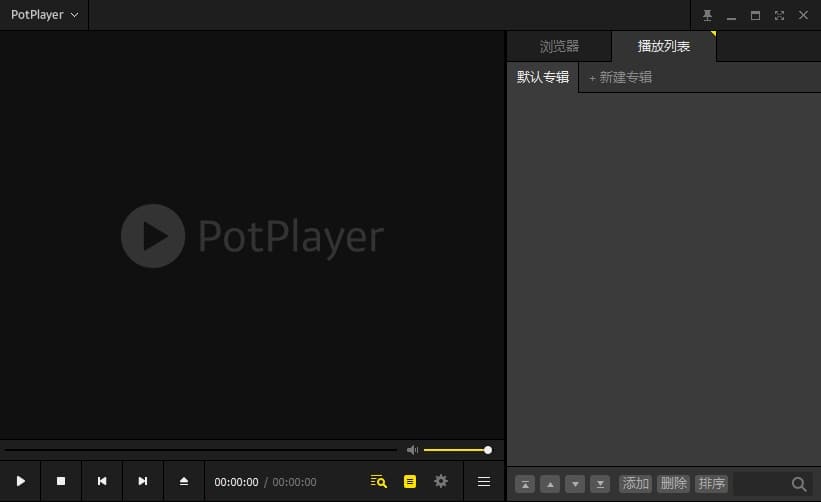
Task: Open the hamburger menu in control bar
Action: pyautogui.click(x=484, y=481)
